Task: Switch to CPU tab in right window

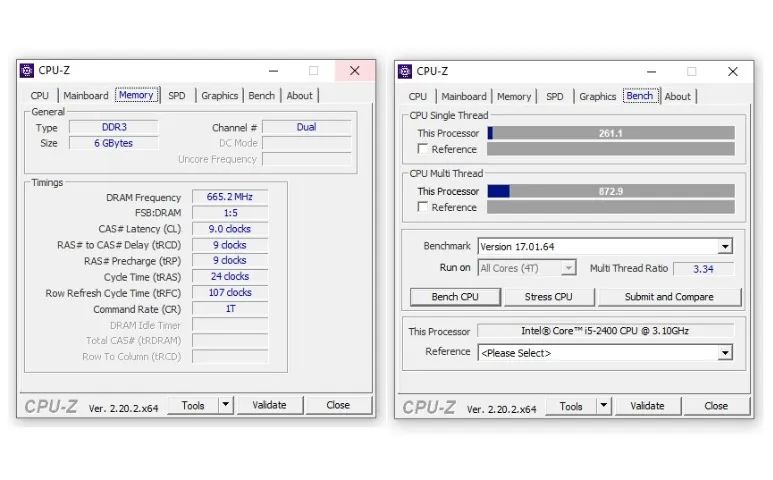Action: tap(418, 97)
